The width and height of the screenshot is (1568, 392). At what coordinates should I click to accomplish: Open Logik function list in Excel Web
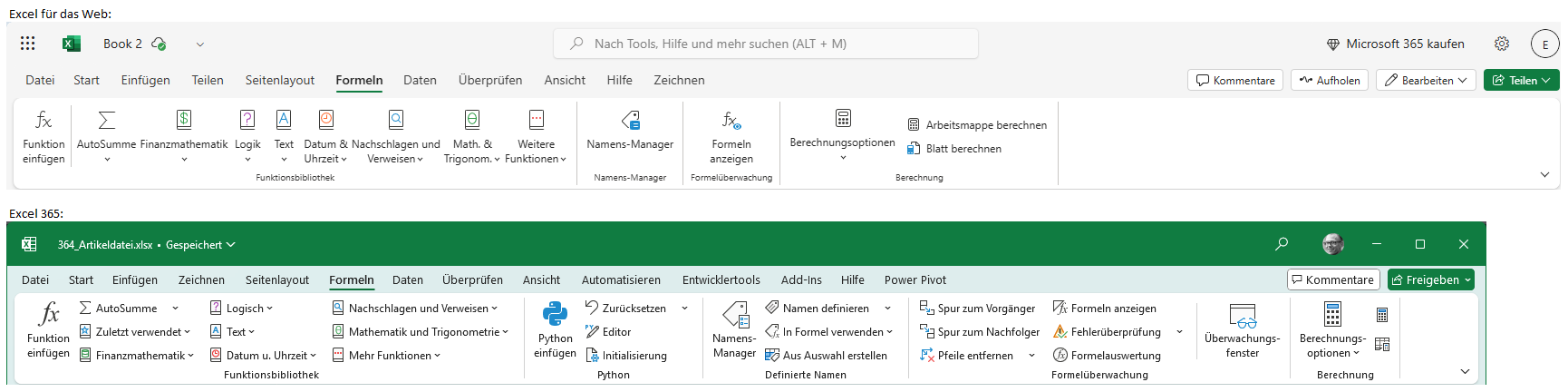click(247, 136)
